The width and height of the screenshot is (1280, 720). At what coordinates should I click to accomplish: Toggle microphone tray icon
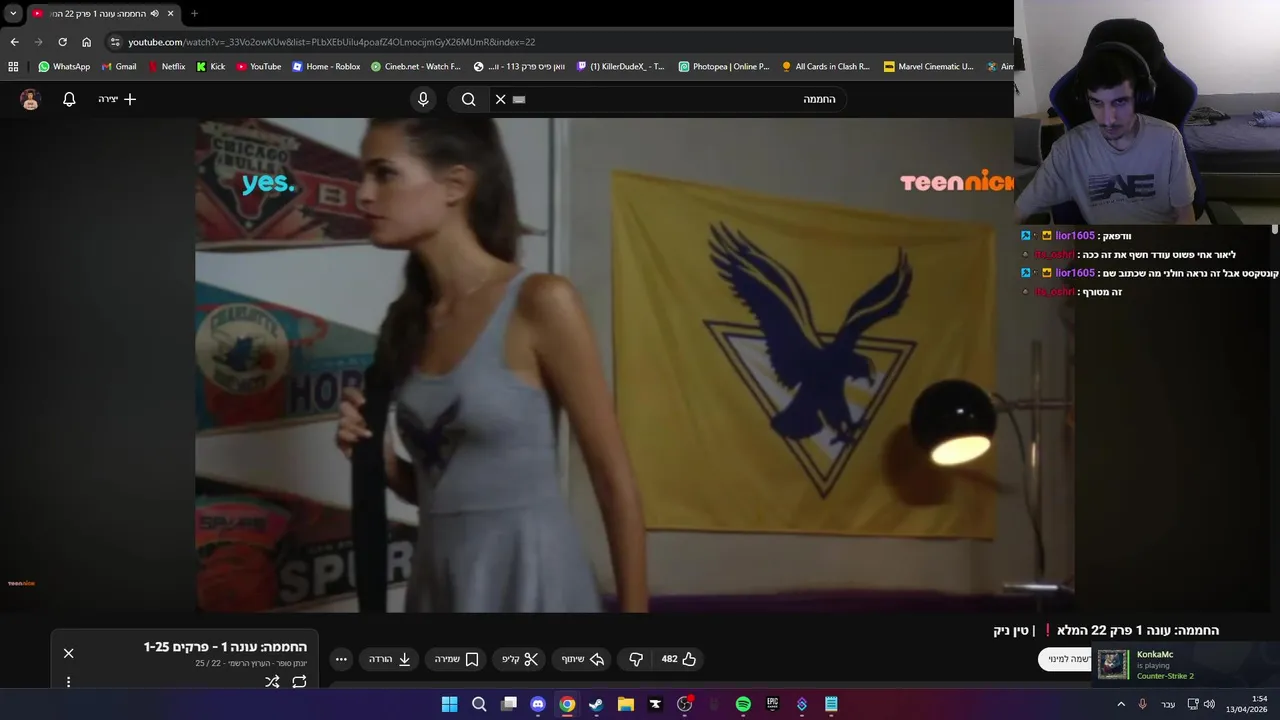[x=1142, y=704]
